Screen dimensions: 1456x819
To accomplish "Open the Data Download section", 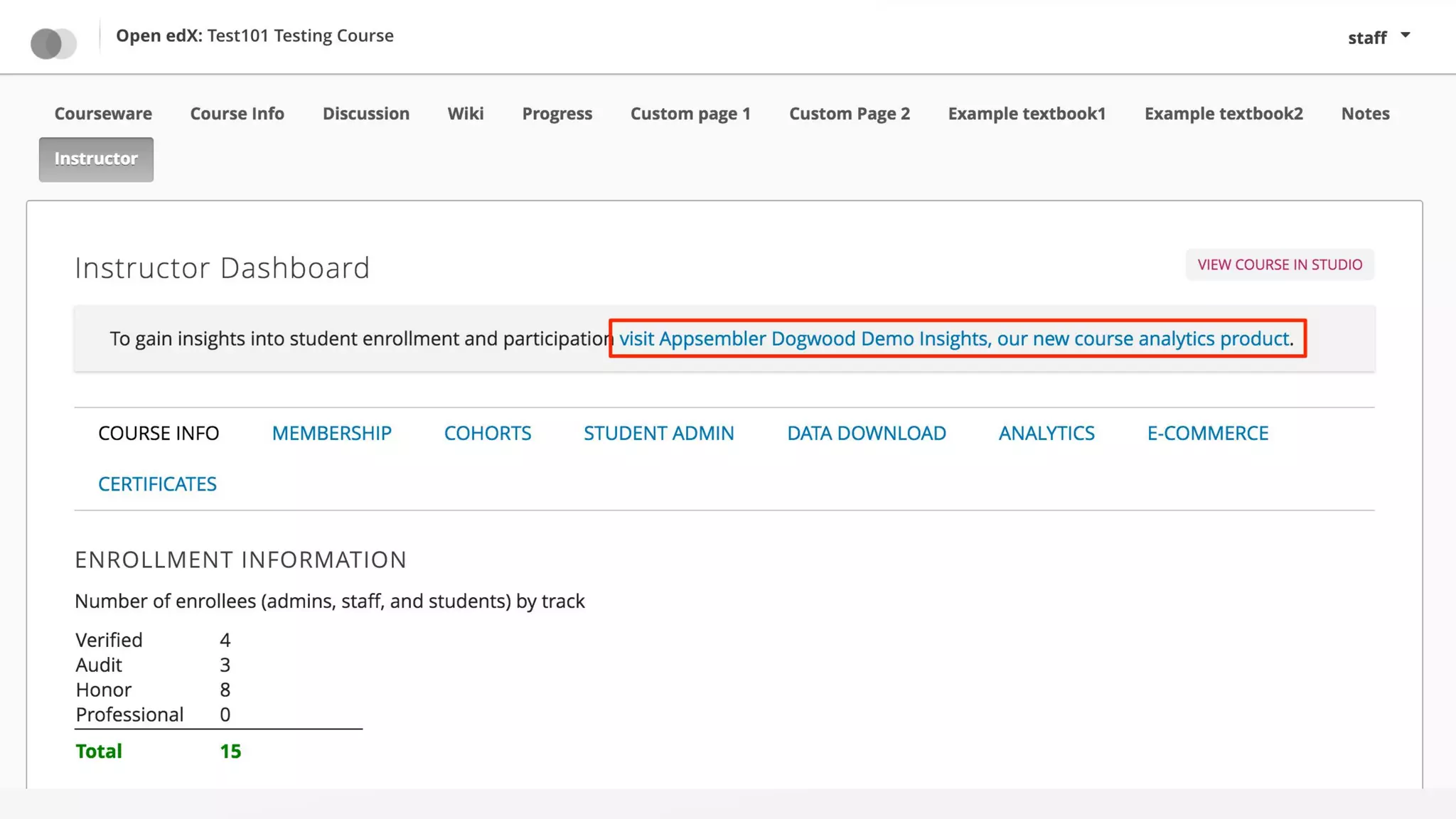I will (x=866, y=433).
